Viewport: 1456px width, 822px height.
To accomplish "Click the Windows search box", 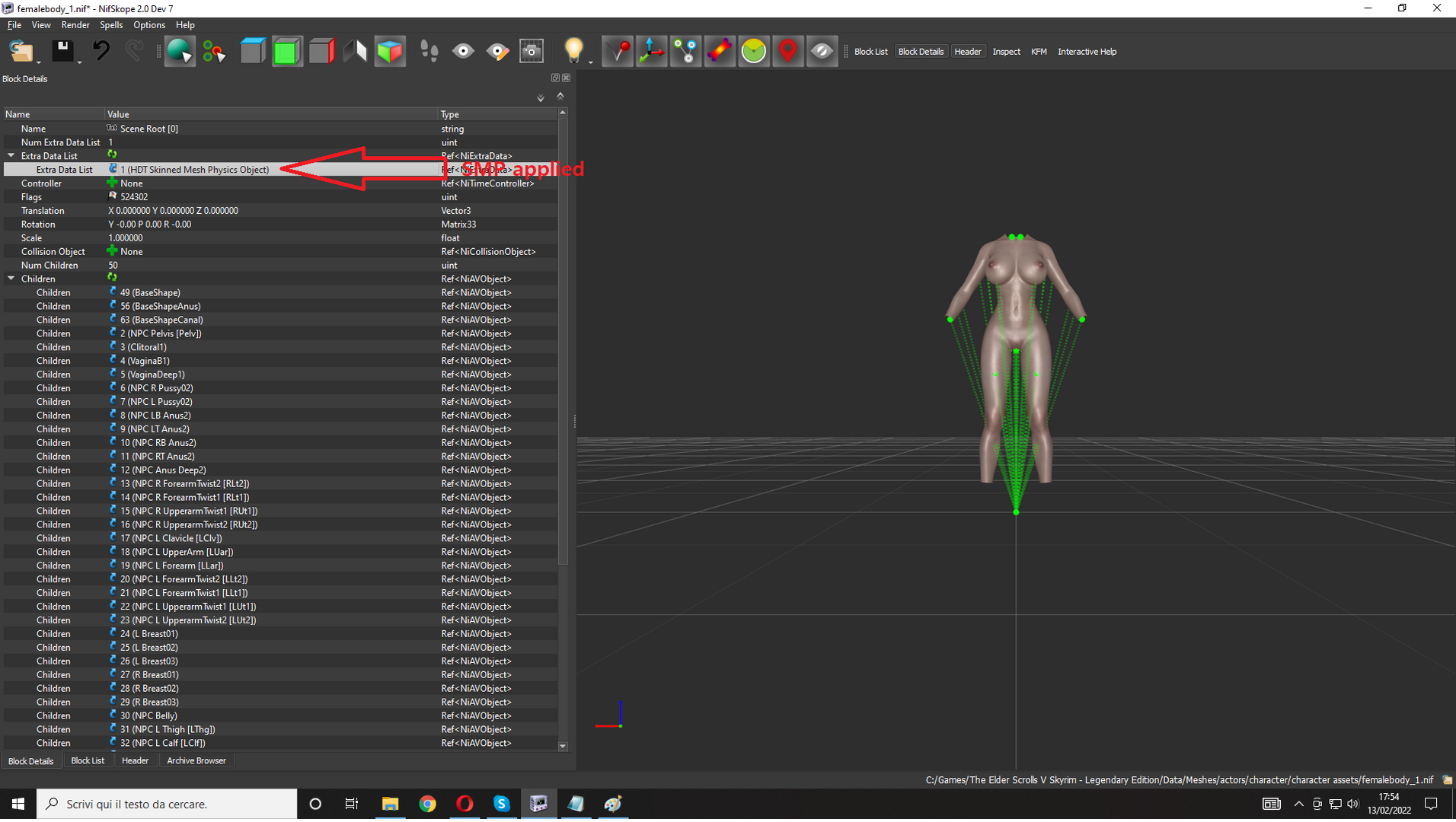I will pos(167,804).
